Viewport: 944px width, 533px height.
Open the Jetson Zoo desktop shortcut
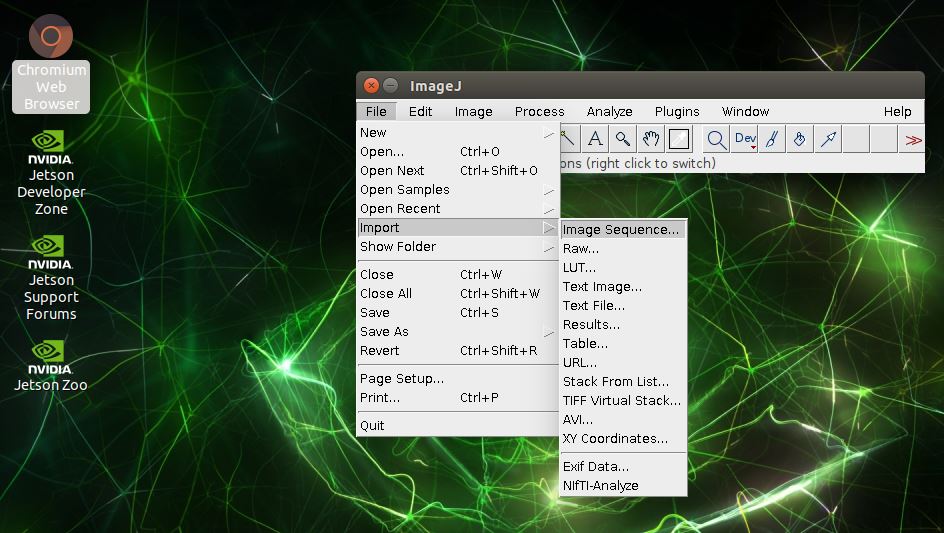click(x=51, y=365)
